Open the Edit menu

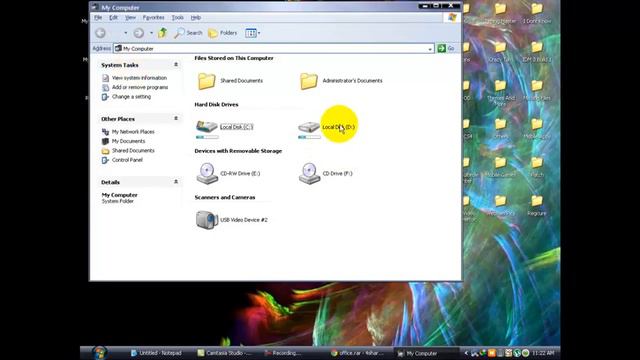(x=113, y=18)
